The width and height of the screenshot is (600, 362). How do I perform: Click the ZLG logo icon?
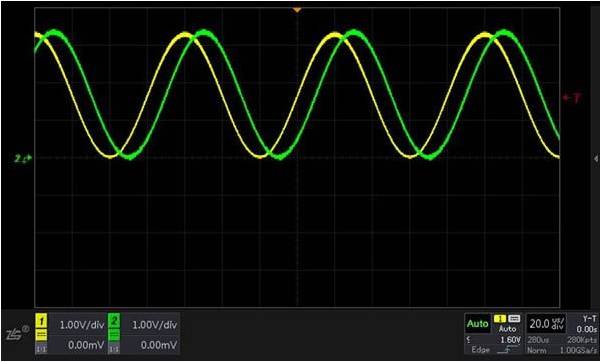pyautogui.click(x=18, y=332)
